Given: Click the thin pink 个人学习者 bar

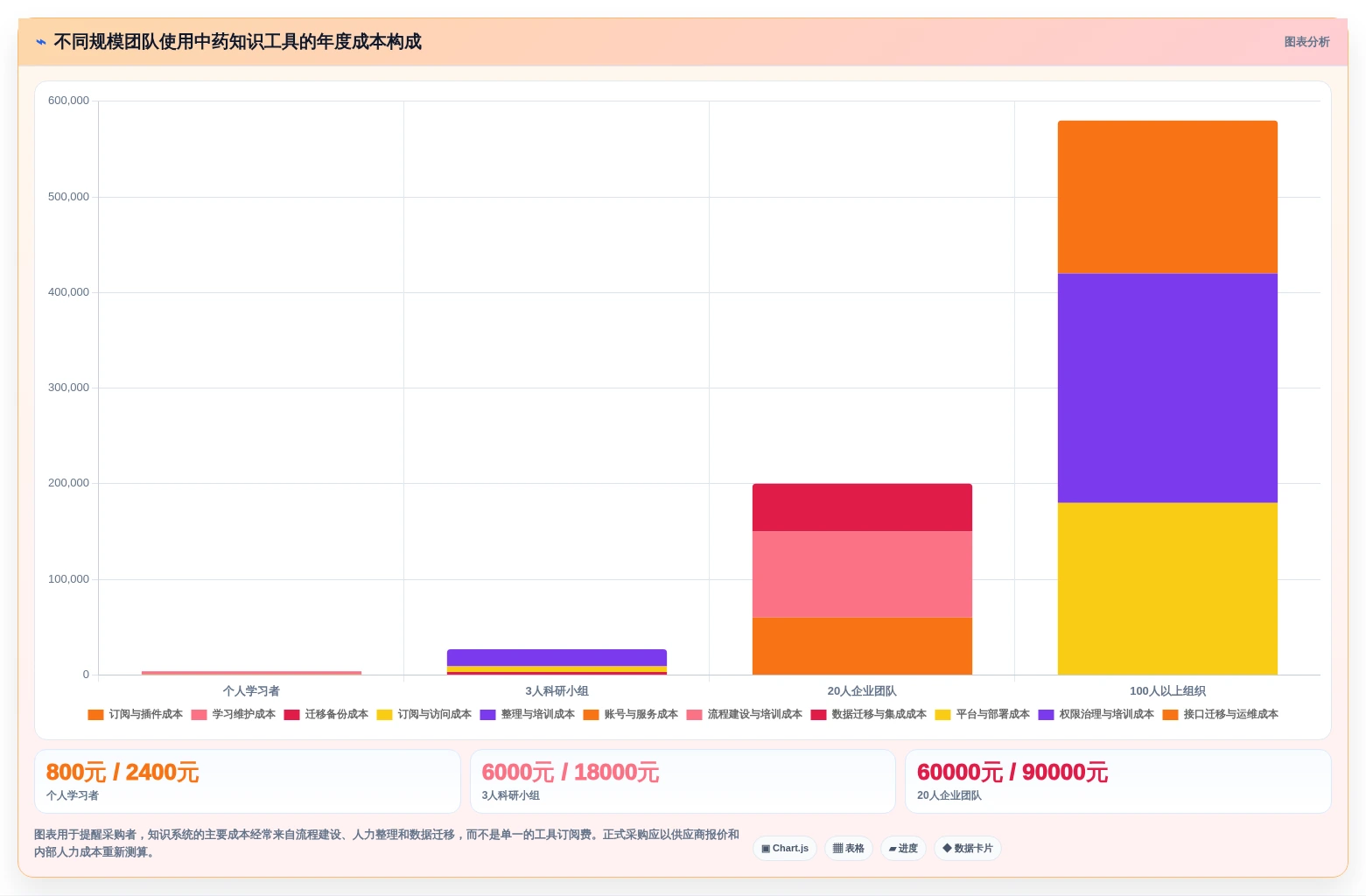Looking at the screenshot, I should pos(251,673).
